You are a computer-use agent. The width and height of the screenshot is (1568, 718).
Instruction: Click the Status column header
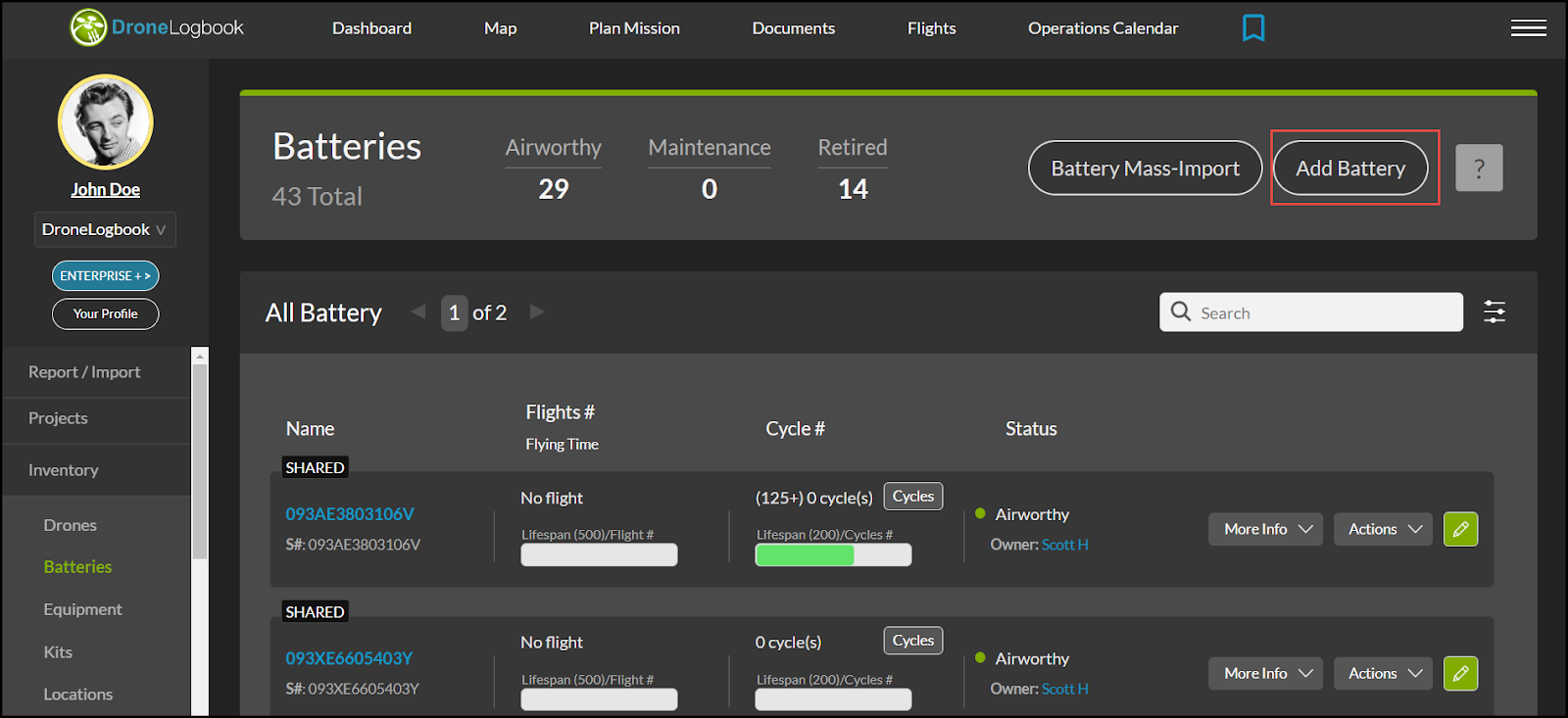point(1031,429)
